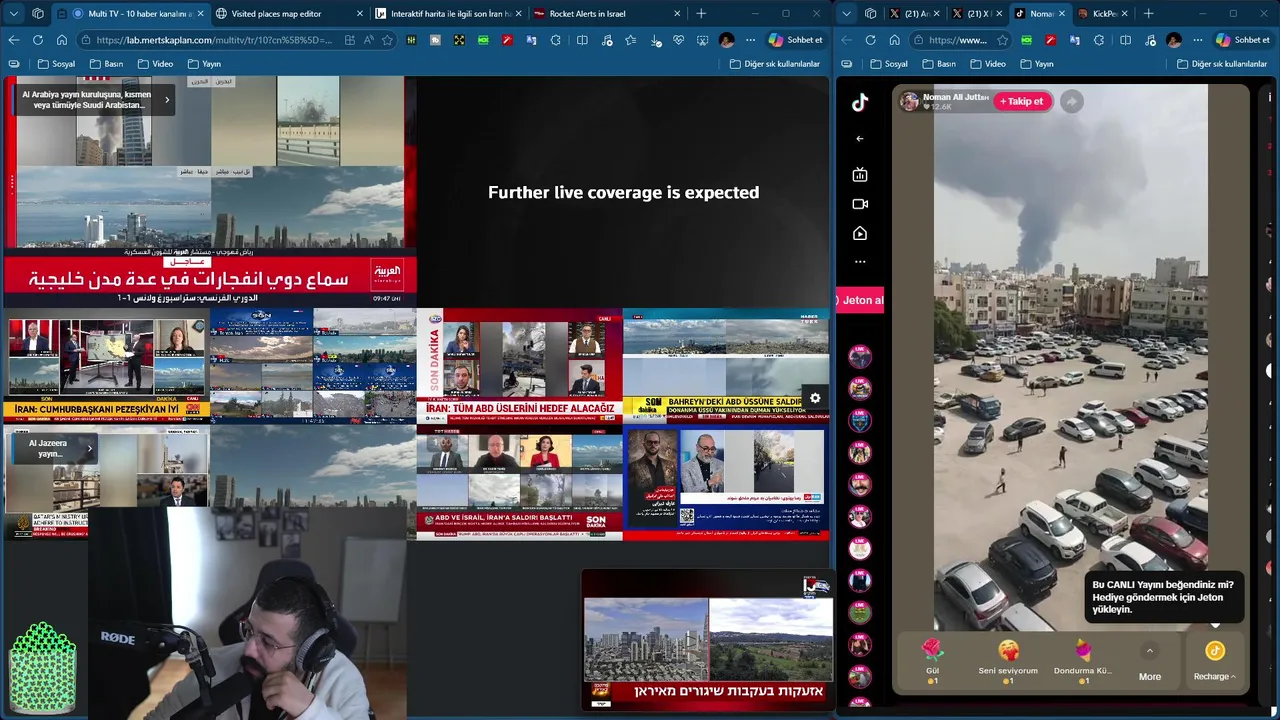Open Basın bookmarks folder in right browser
Screen dimensions: 1280x720
(x=938, y=64)
